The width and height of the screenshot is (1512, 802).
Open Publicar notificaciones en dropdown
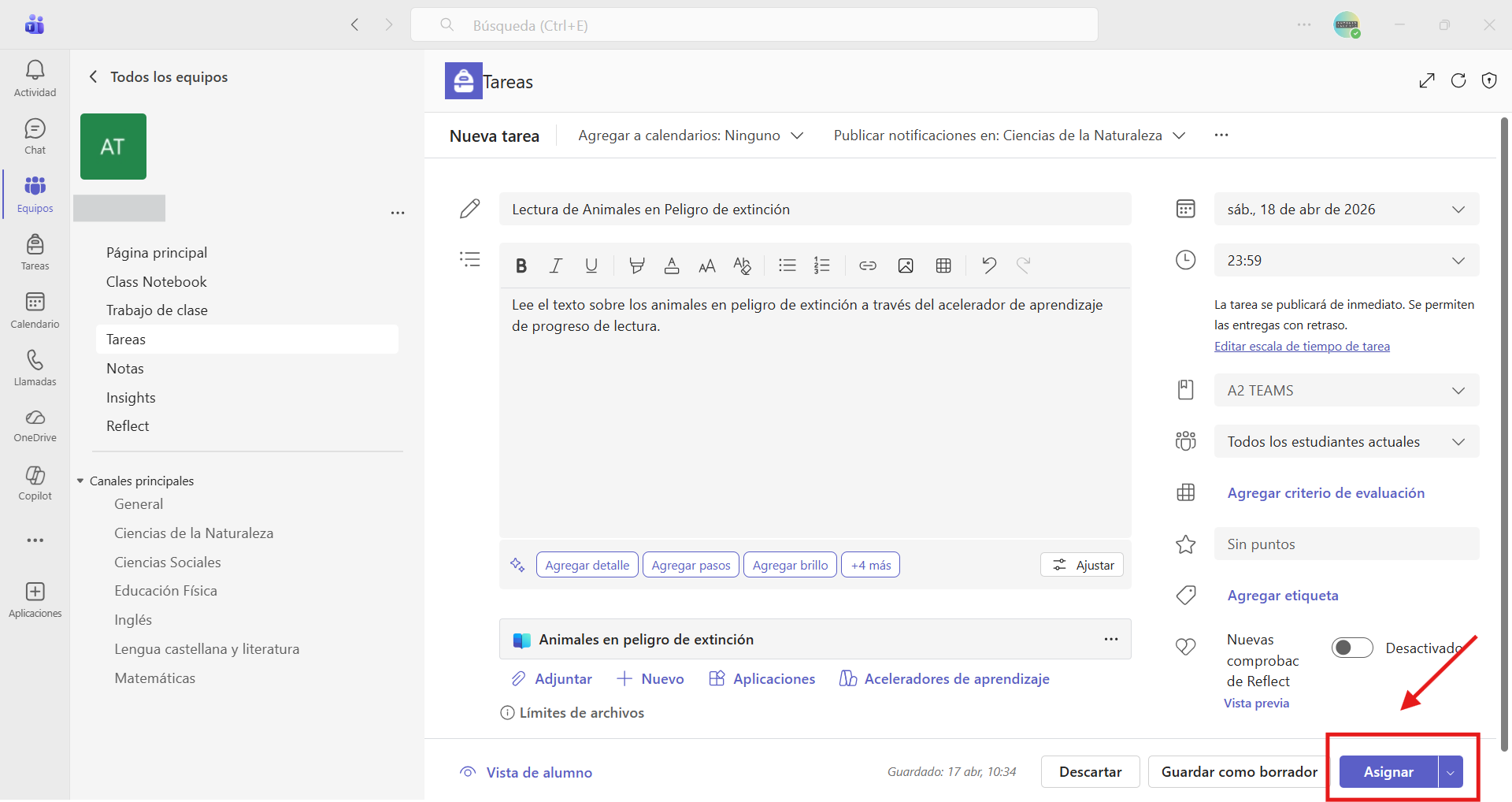click(x=1010, y=136)
